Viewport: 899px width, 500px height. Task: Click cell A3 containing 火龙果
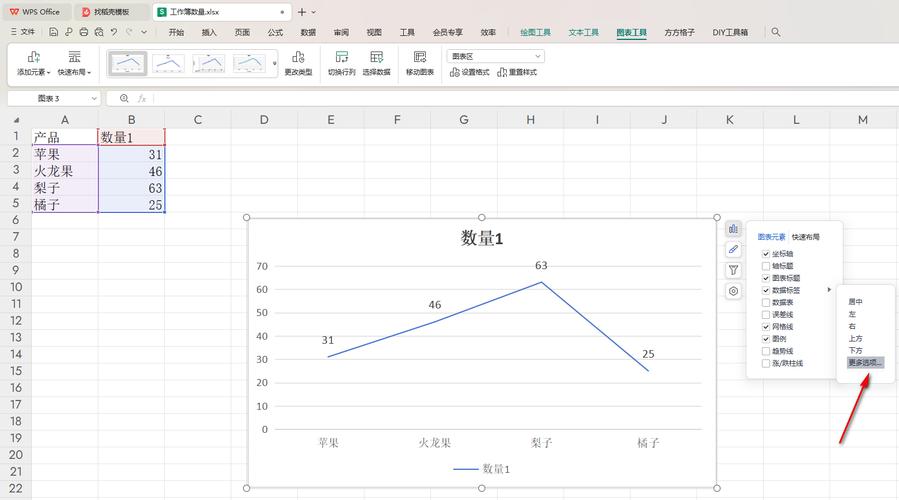[x=65, y=171]
